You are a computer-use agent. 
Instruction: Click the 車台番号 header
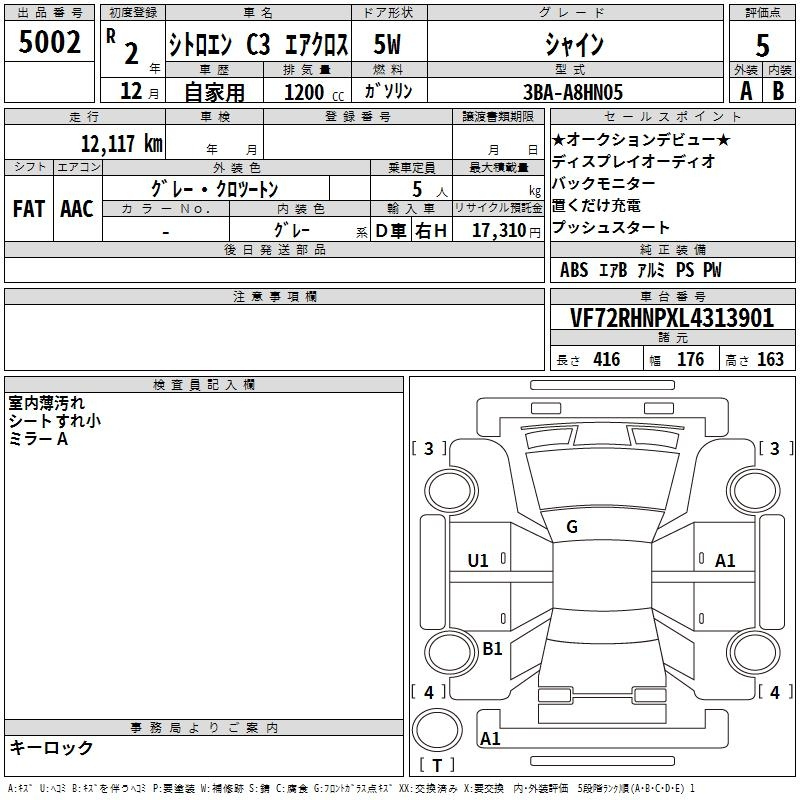(672, 296)
